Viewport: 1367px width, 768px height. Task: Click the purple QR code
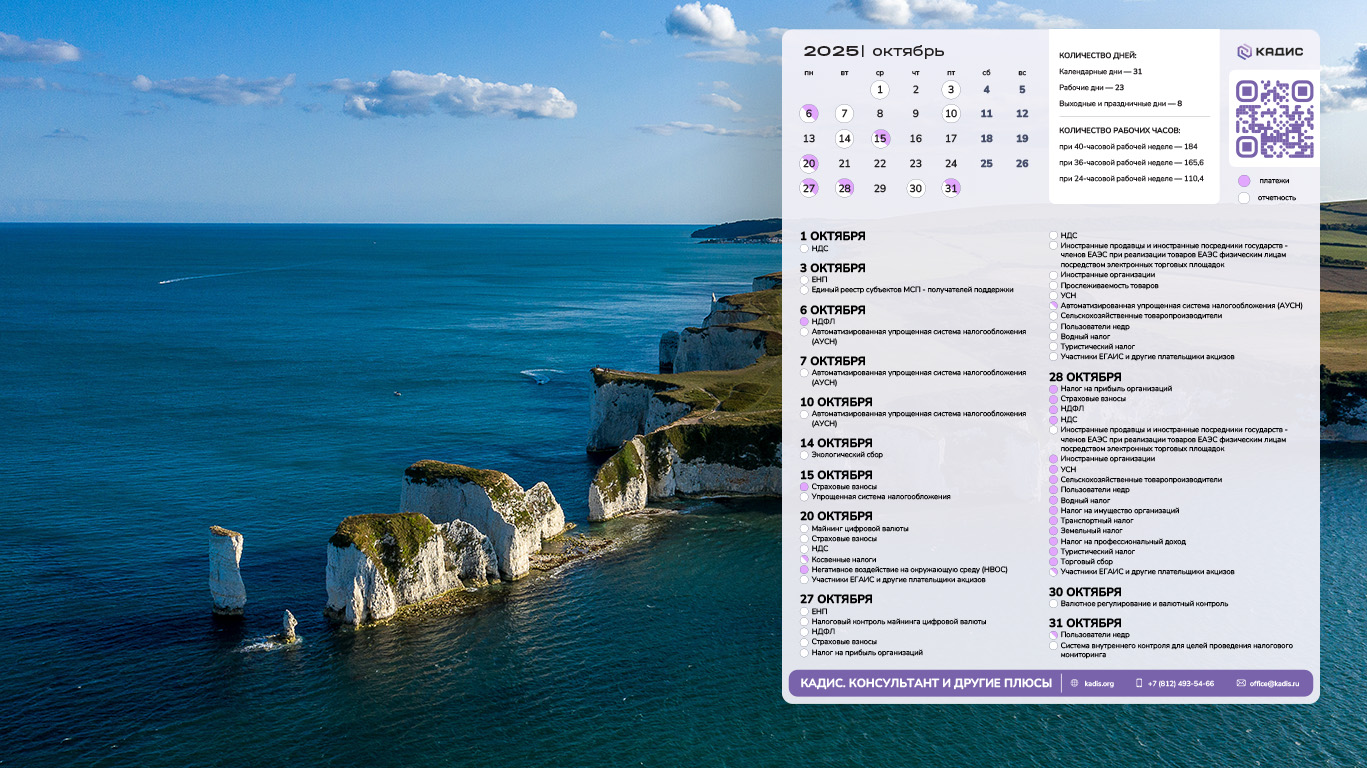pos(1274,119)
